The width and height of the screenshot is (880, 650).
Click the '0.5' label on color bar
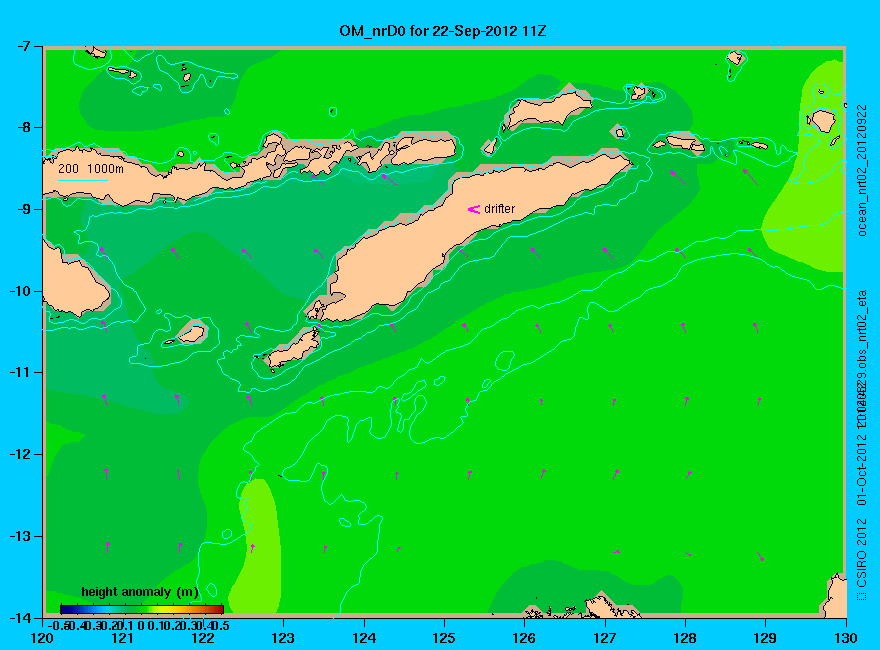(x=223, y=625)
